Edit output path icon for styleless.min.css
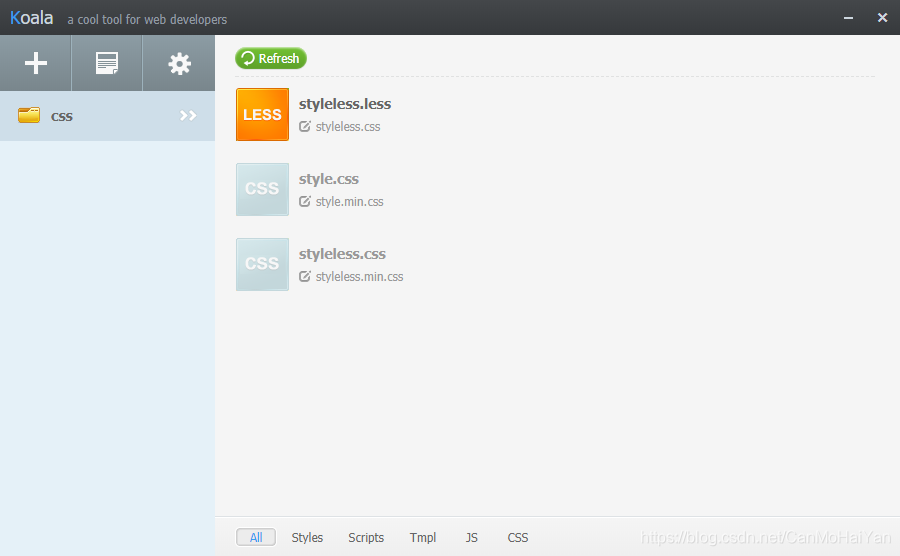The height and width of the screenshot is (556, 900). 305,277
